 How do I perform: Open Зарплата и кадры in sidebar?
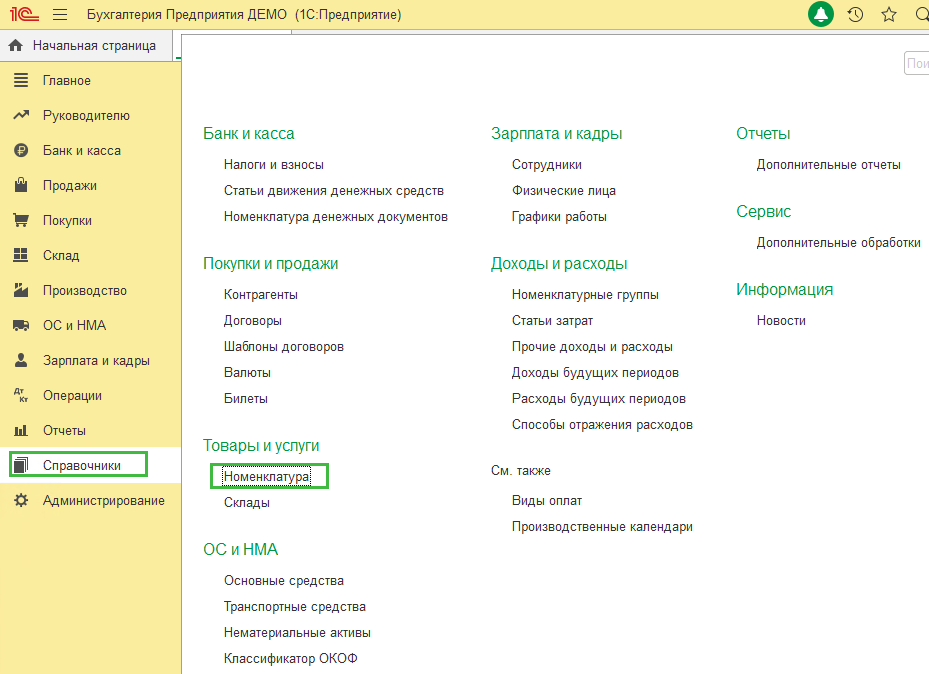click(96, 360)
